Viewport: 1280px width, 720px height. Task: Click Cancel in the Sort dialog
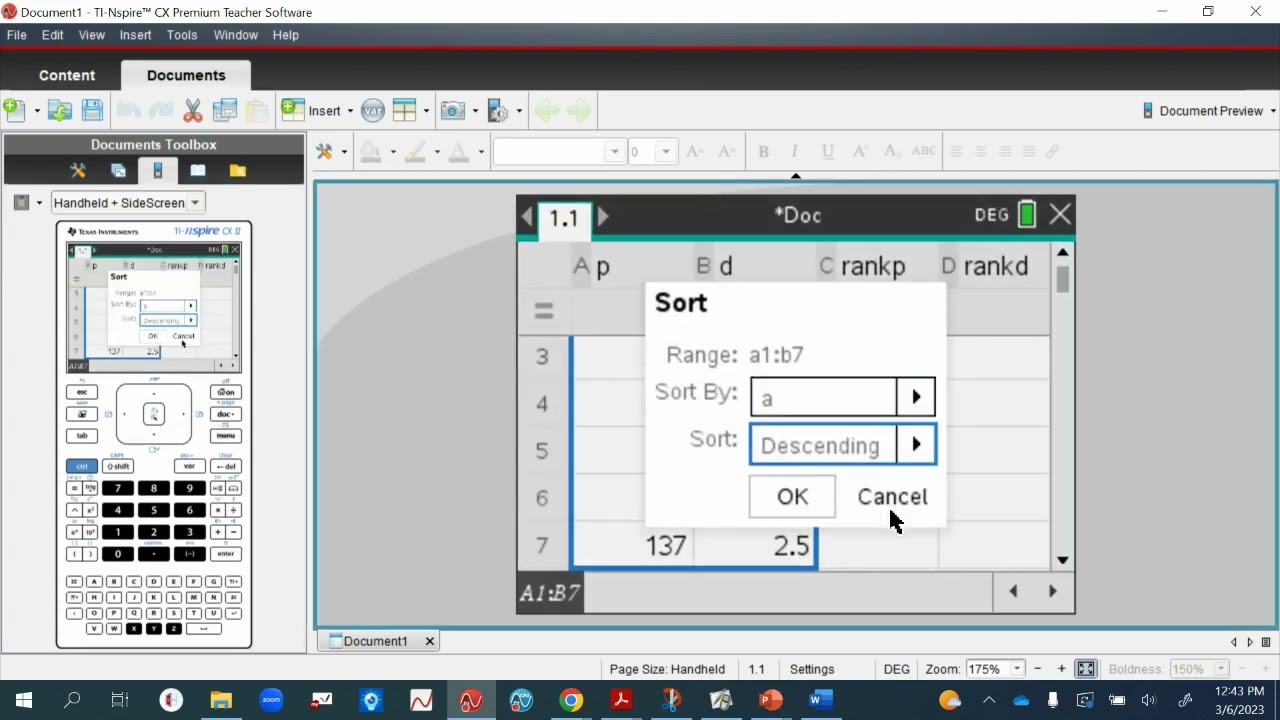tap(893, 497)
